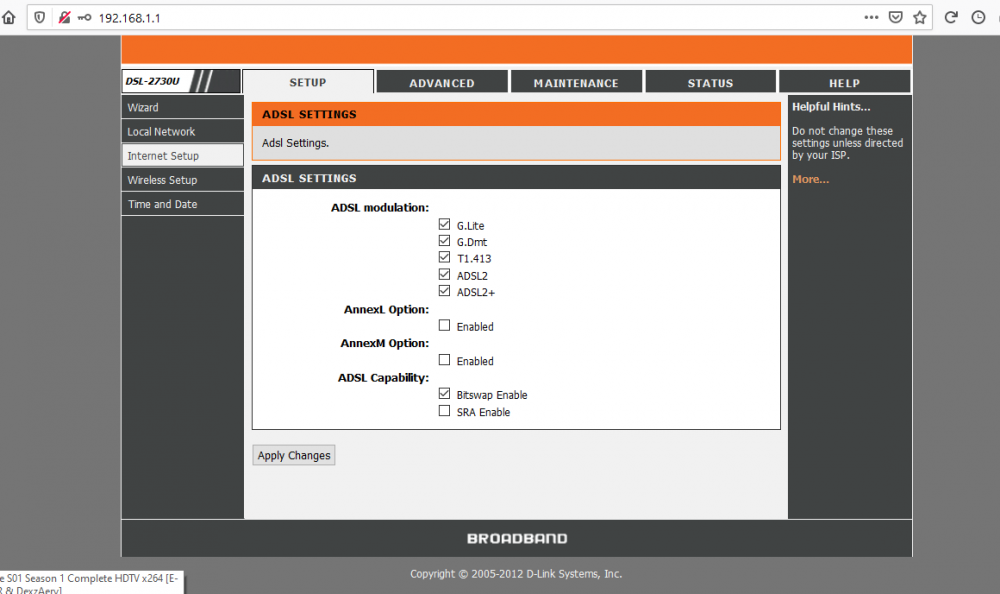Disable the Bitswap Enable checkbox
The width and height of the screenshot is (1000, 594).
click(444, 394)
